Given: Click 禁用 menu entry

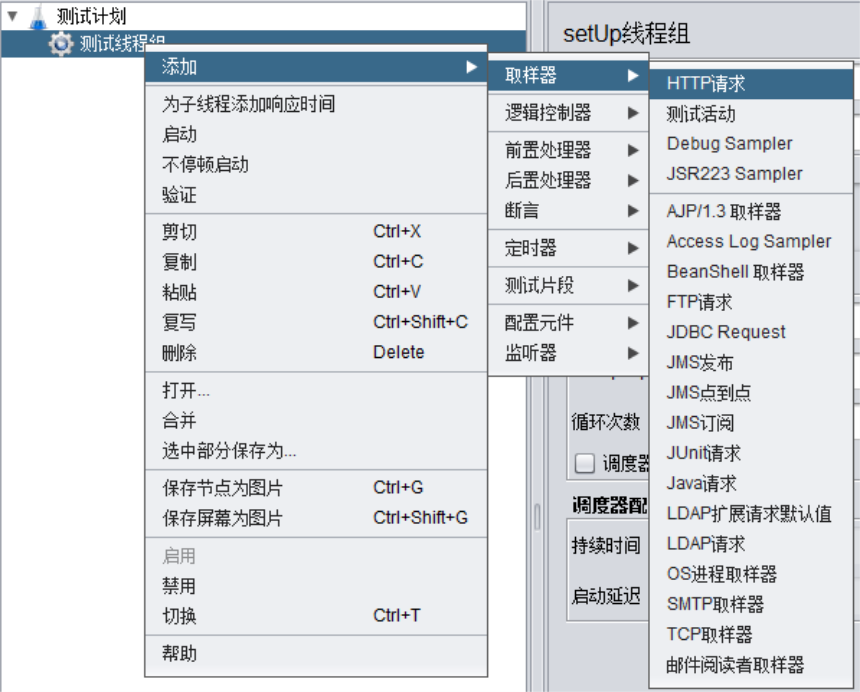Looking at the screenshot, I should (x=316, y=586).
